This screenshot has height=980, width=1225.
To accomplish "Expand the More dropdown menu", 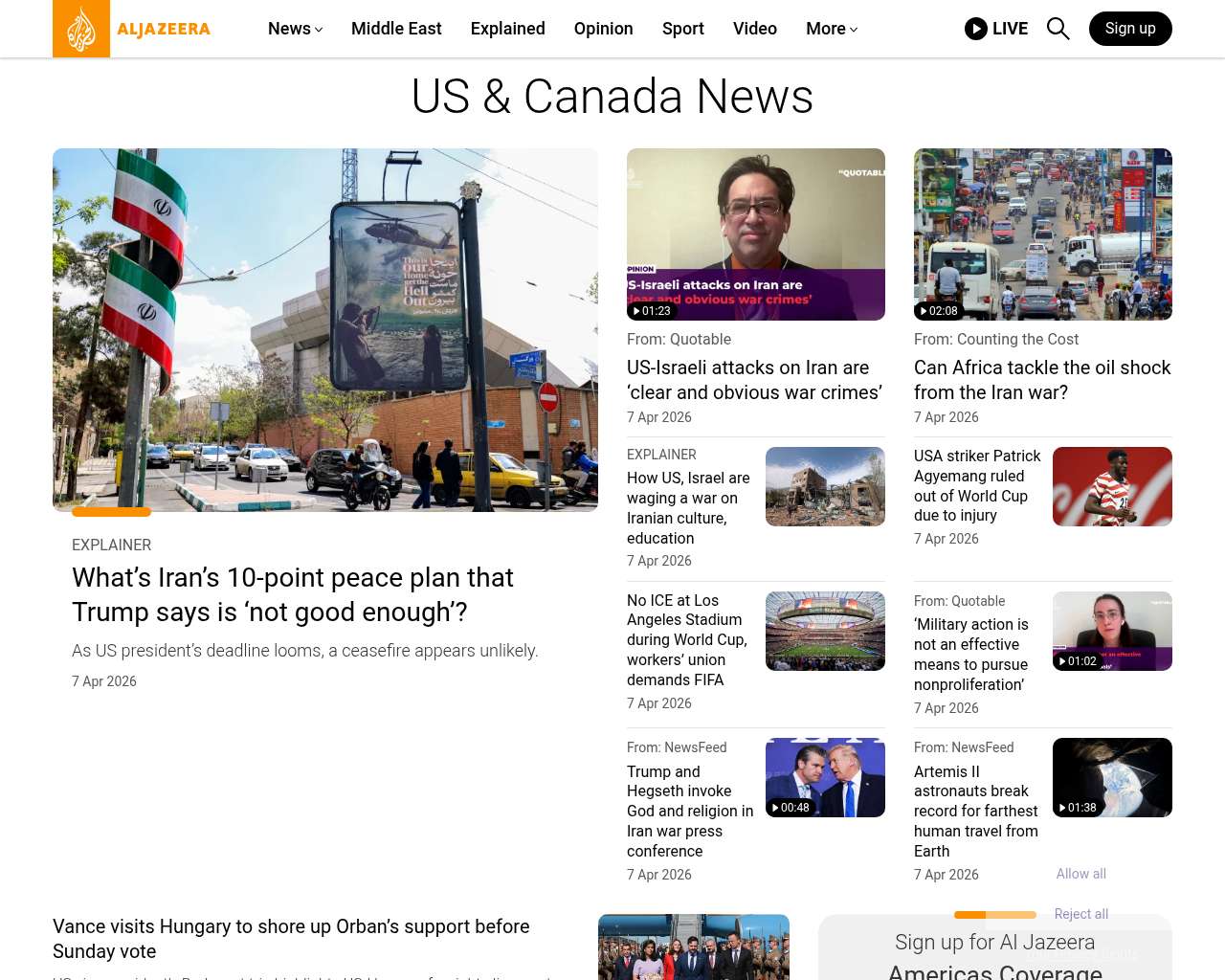I will point(831,29).
